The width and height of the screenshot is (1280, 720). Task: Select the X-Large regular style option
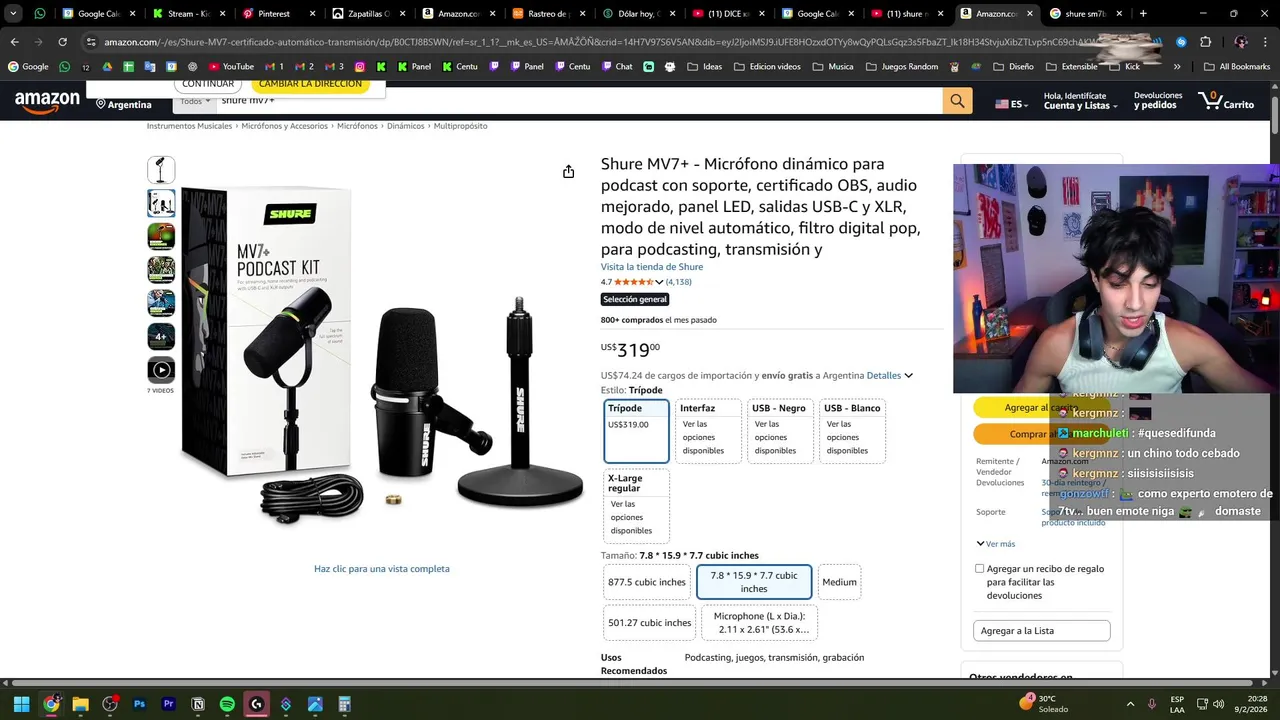click(x=636, y=505)
